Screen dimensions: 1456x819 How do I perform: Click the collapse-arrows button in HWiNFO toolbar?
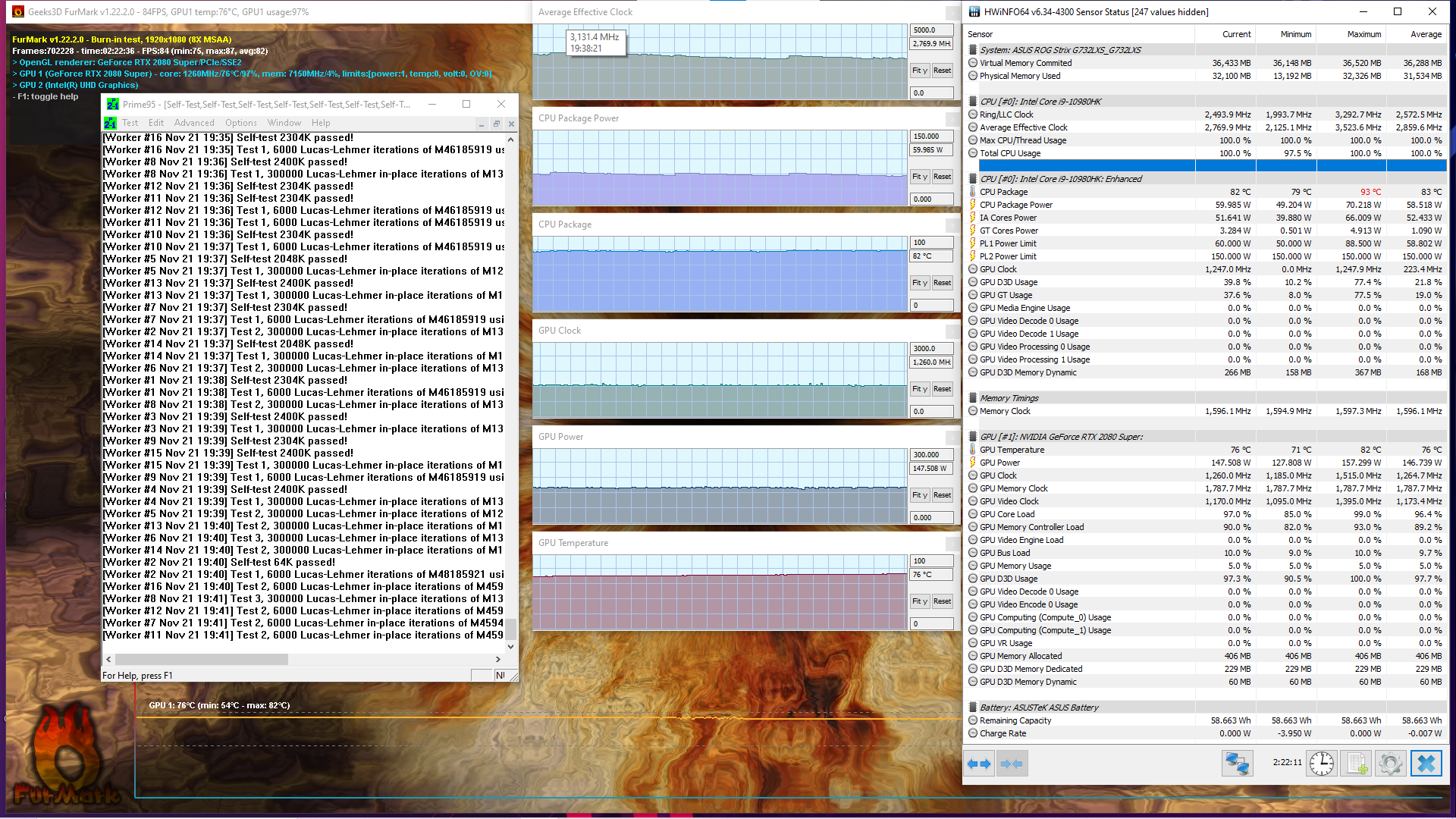click(x=1012, y=764)
